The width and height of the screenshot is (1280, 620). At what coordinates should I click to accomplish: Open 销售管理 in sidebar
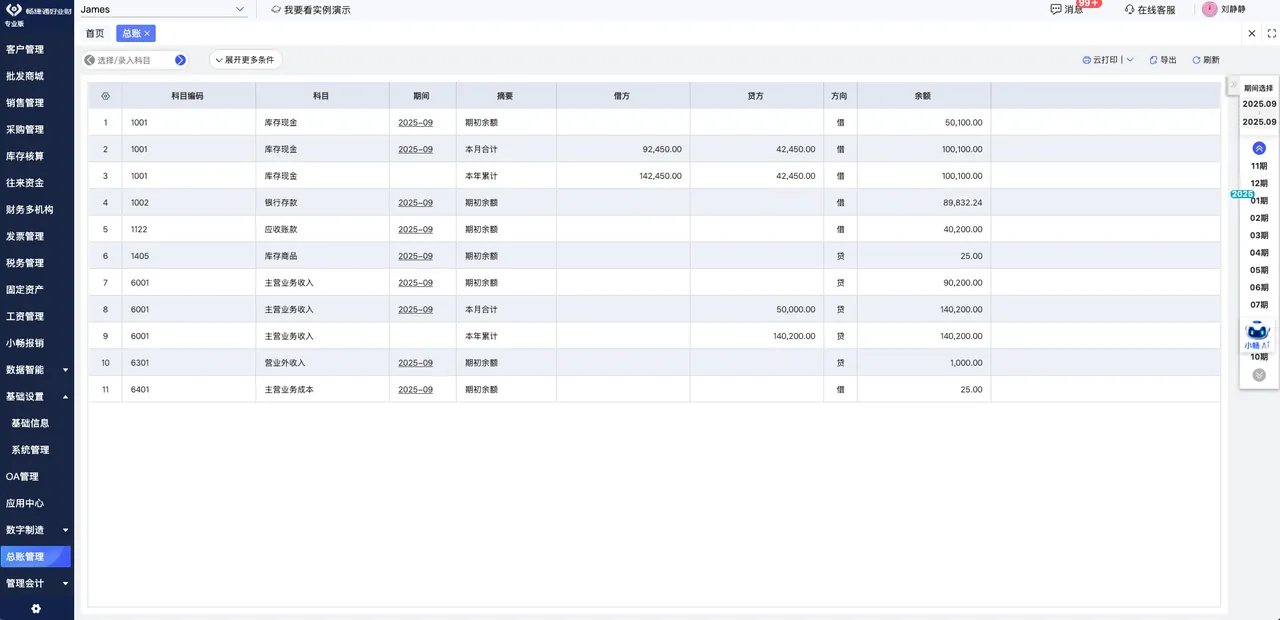[x=25, y=103]
